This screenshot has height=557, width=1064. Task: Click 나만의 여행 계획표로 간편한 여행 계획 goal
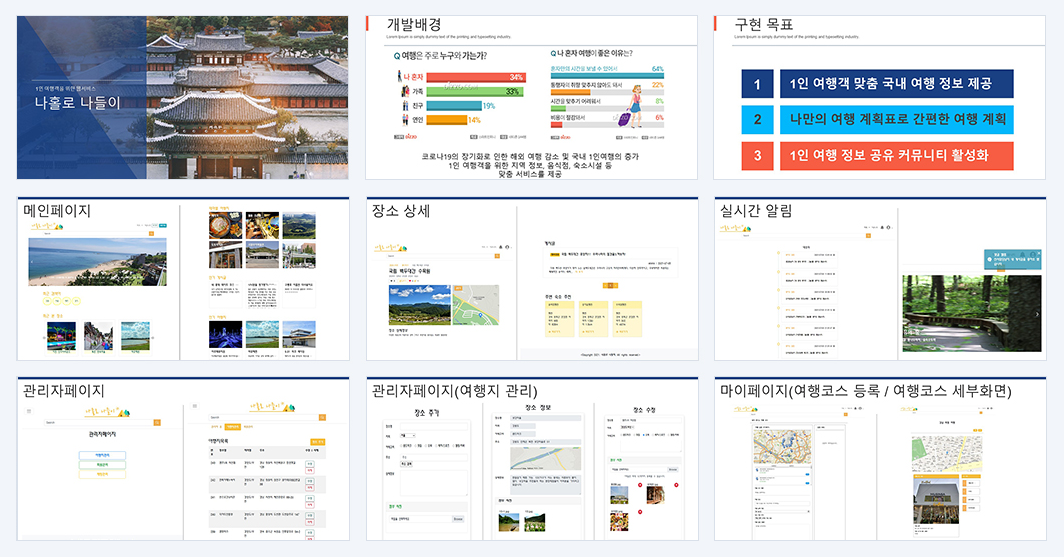pos(896,119)
